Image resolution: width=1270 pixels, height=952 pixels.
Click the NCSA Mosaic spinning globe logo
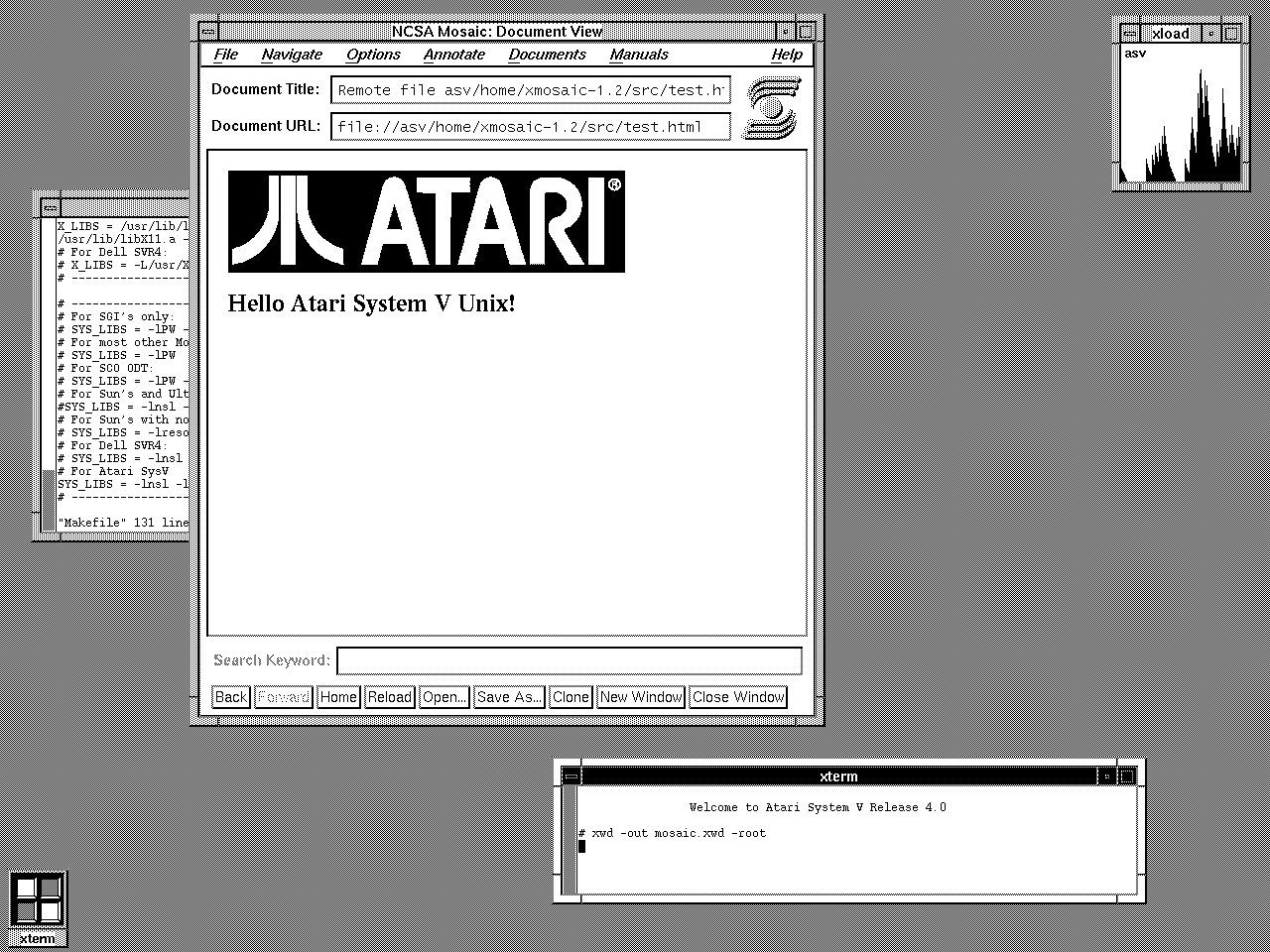click(773, 108)
